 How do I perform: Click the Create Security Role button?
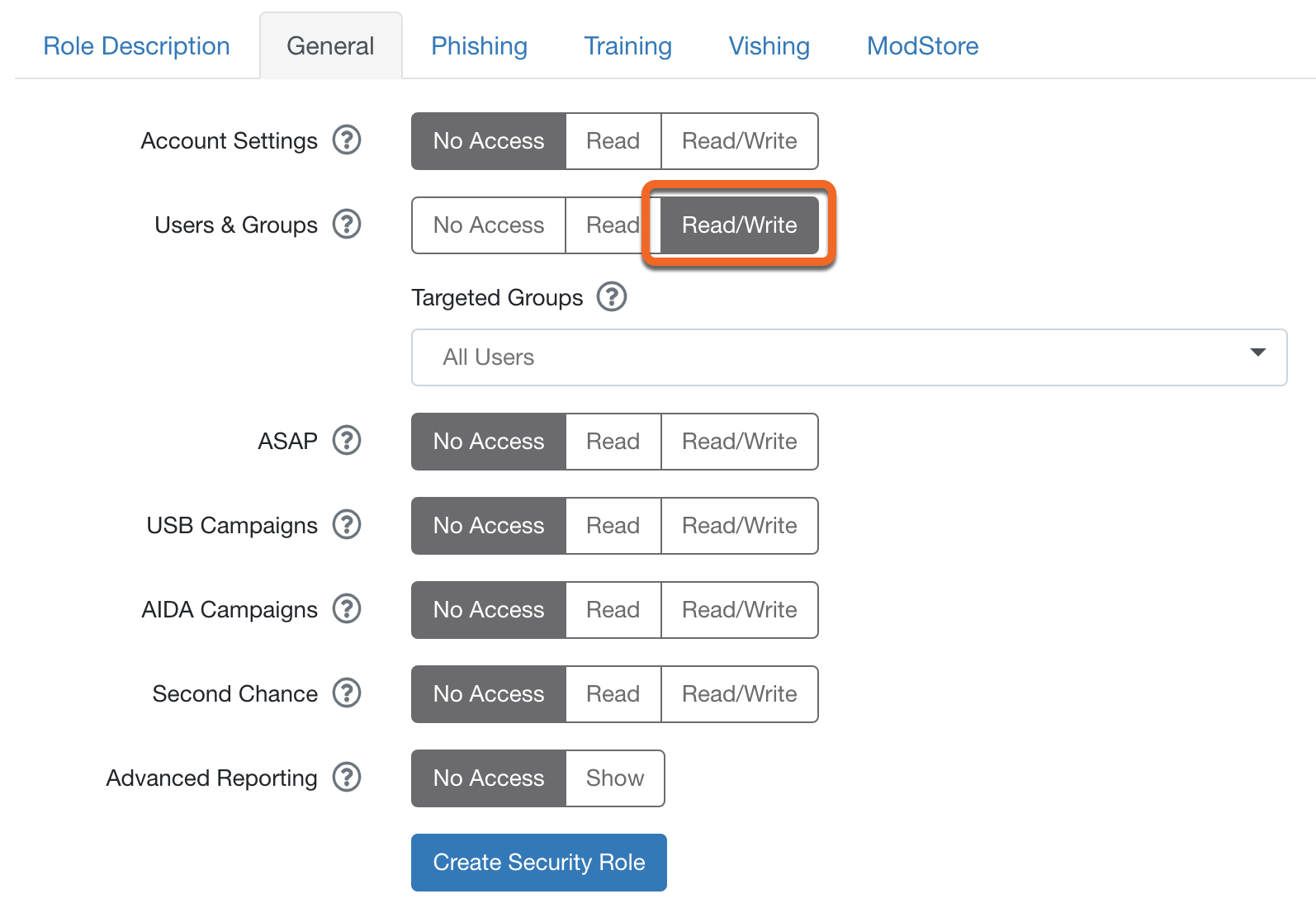pyautogui.click(x=539, y=863)
